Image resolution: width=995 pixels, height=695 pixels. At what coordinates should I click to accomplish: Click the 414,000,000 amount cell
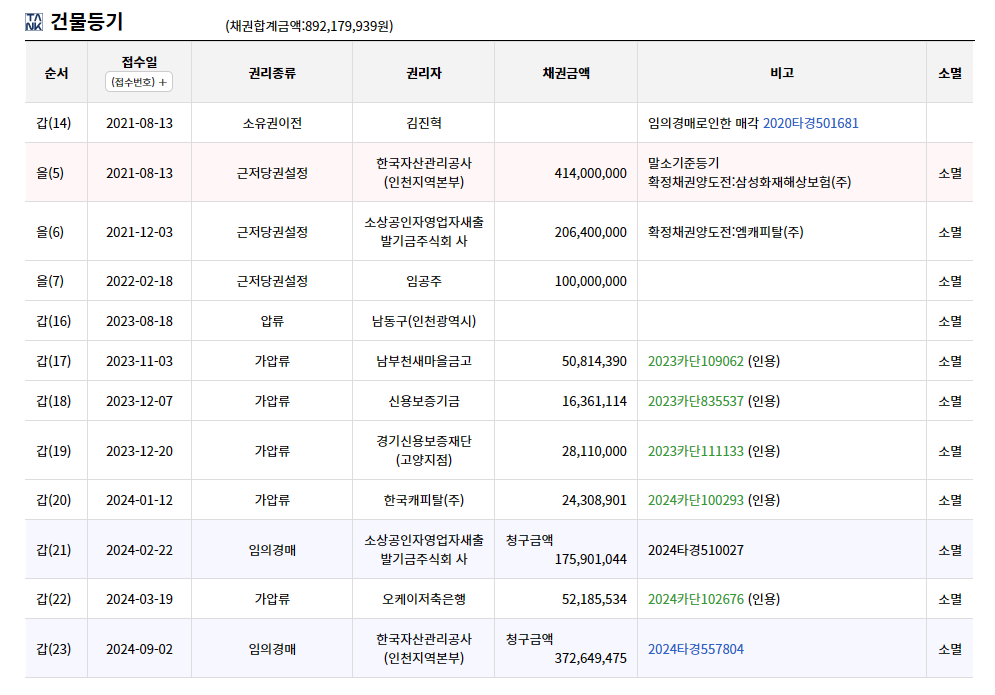pyautogui.click(x=566, y=173)
